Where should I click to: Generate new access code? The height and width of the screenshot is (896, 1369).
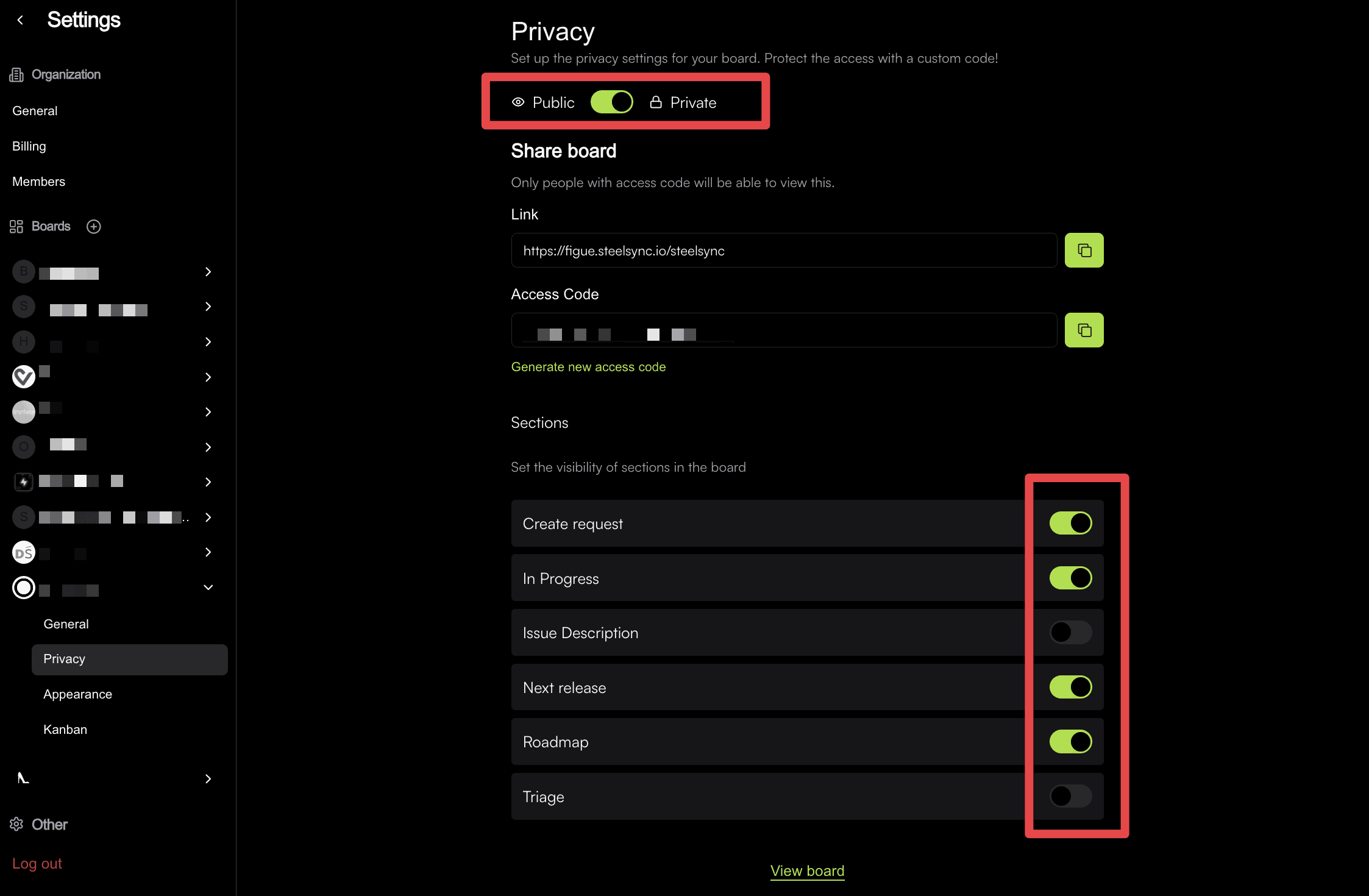tap(588, 366)
